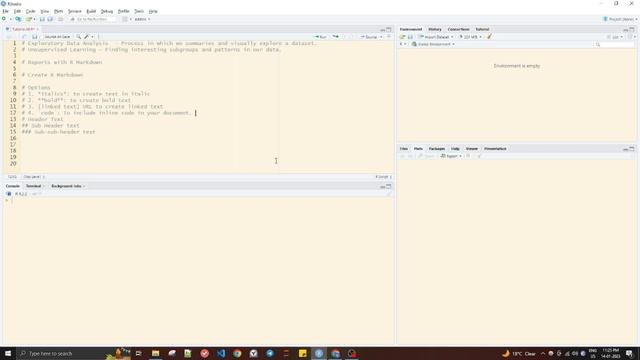Open the Addins dropdown

coord(142,19)
